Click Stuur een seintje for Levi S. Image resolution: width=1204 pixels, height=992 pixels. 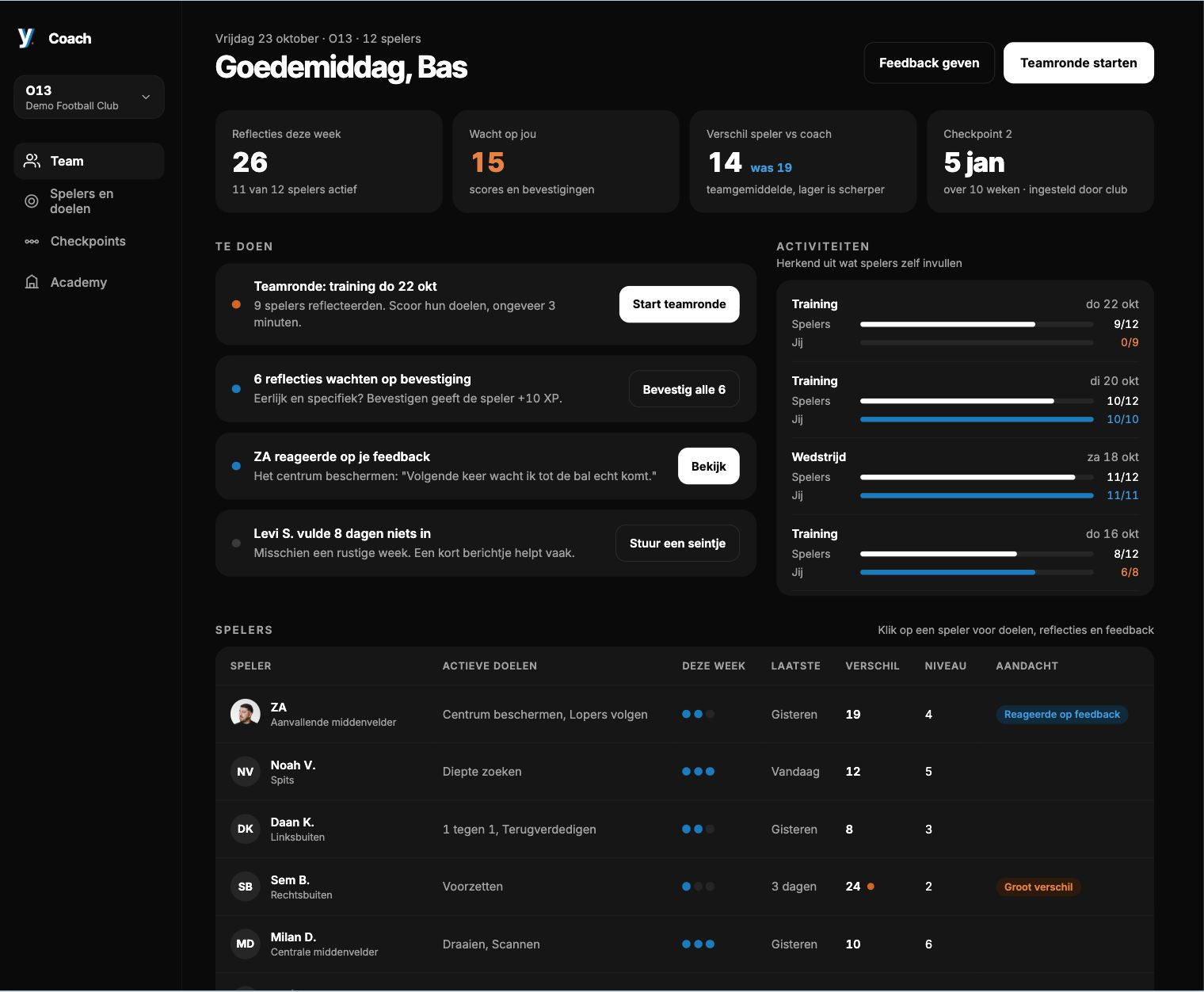click(x=677, y=544)
